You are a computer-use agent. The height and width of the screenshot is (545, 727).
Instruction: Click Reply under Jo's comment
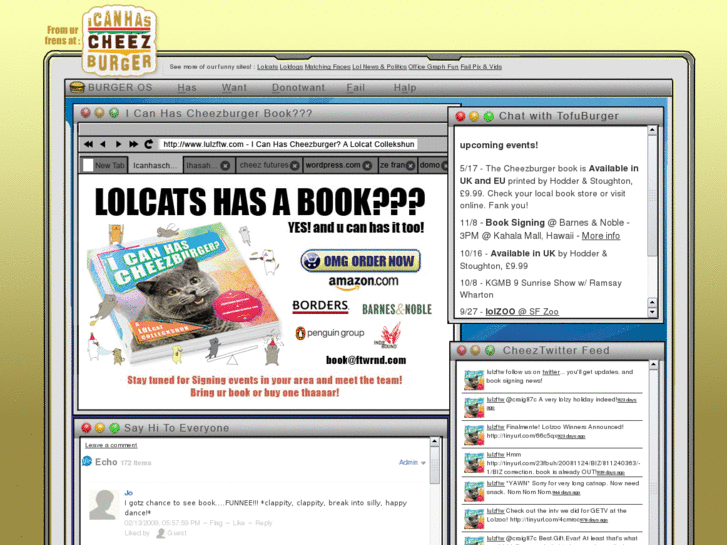[x=264, y=523]
